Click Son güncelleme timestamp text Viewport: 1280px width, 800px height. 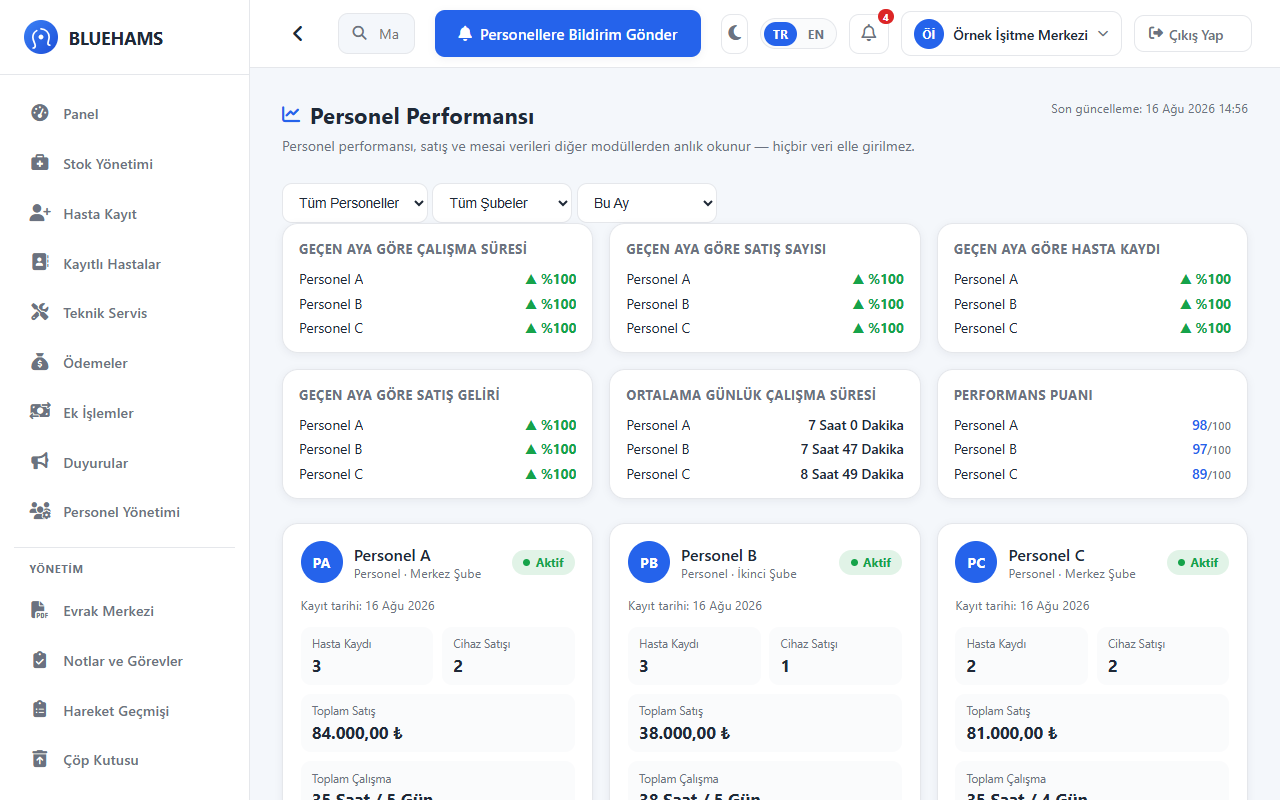1149,108
